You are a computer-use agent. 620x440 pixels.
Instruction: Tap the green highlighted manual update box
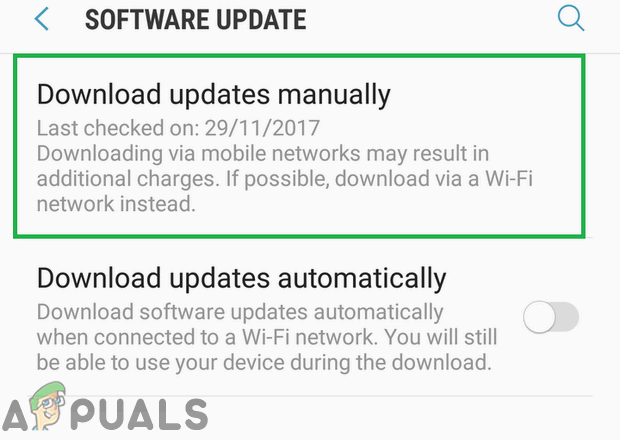(299, 146)
